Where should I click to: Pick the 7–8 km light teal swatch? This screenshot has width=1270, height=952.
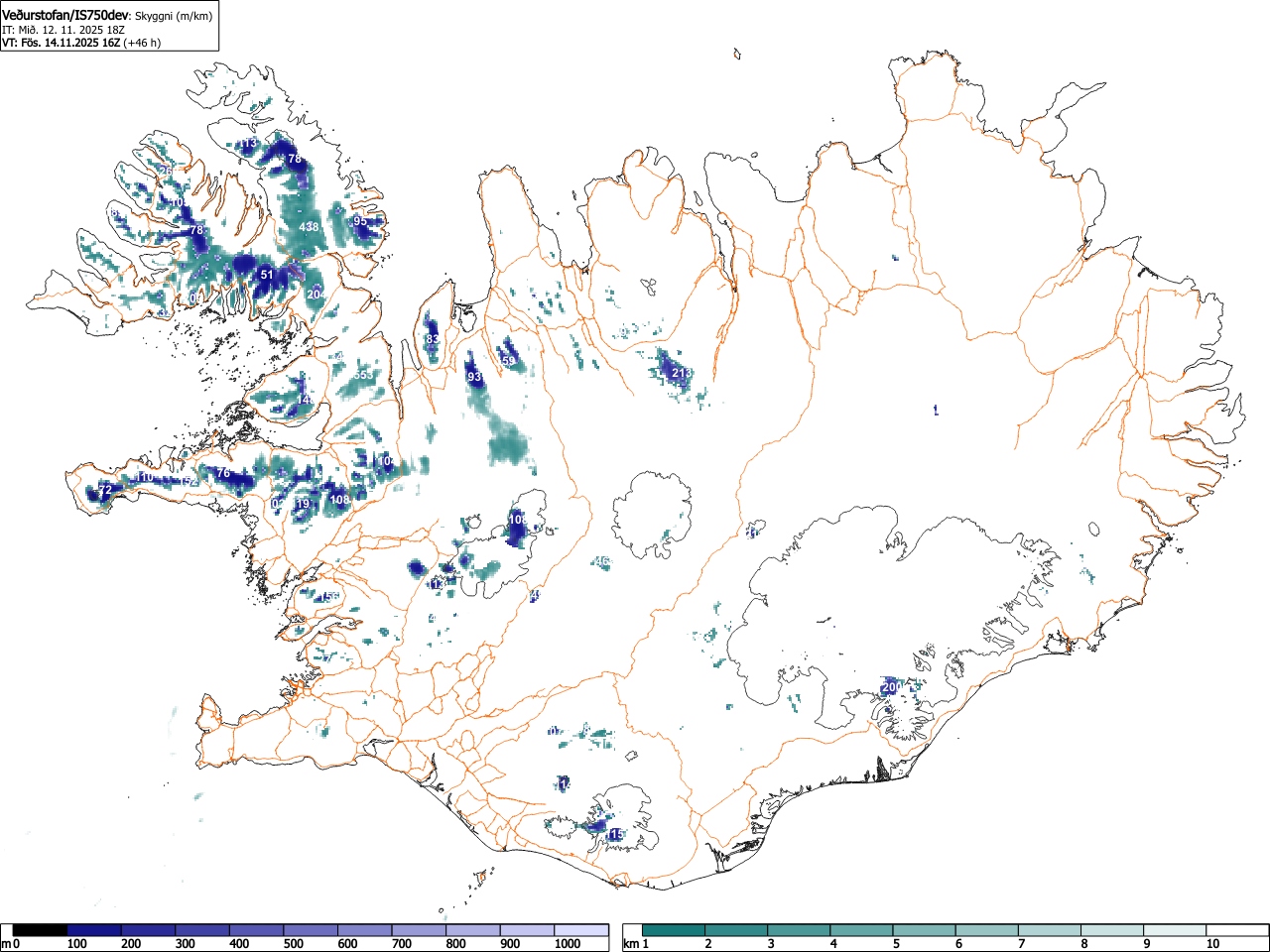[1050, 930]
